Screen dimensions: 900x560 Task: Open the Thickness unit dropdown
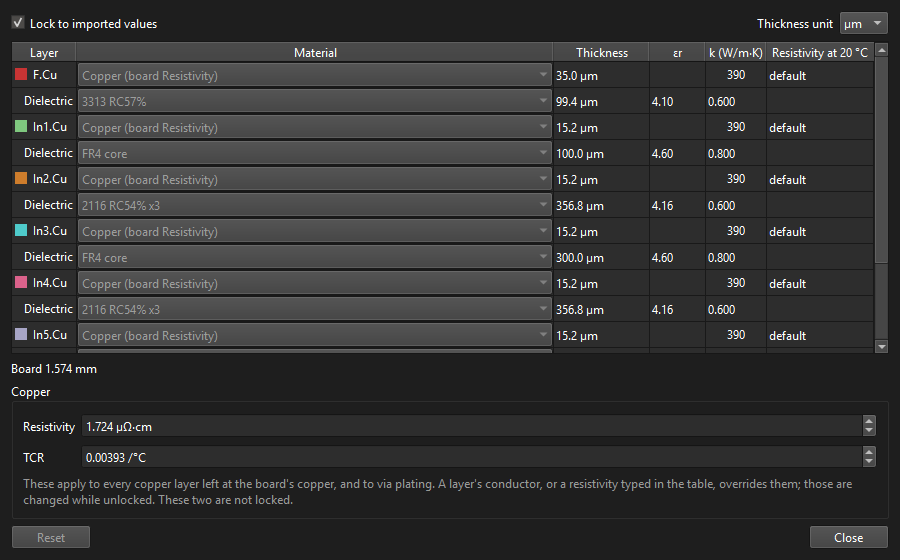point(863,24)
